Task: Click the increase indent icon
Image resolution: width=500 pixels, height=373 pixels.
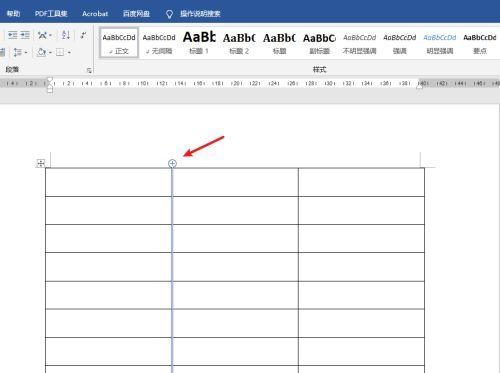Action: click(x=25, y=35)
